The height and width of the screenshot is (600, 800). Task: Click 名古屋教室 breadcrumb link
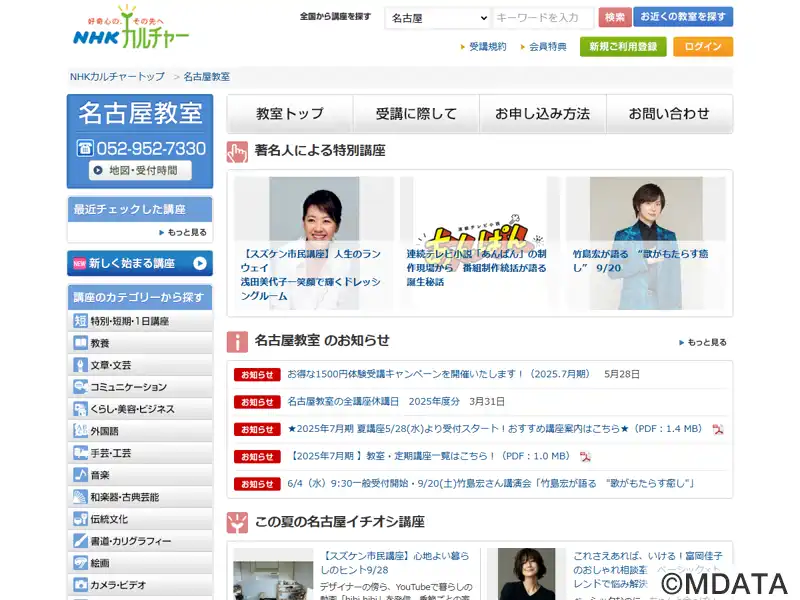(207, 77)
